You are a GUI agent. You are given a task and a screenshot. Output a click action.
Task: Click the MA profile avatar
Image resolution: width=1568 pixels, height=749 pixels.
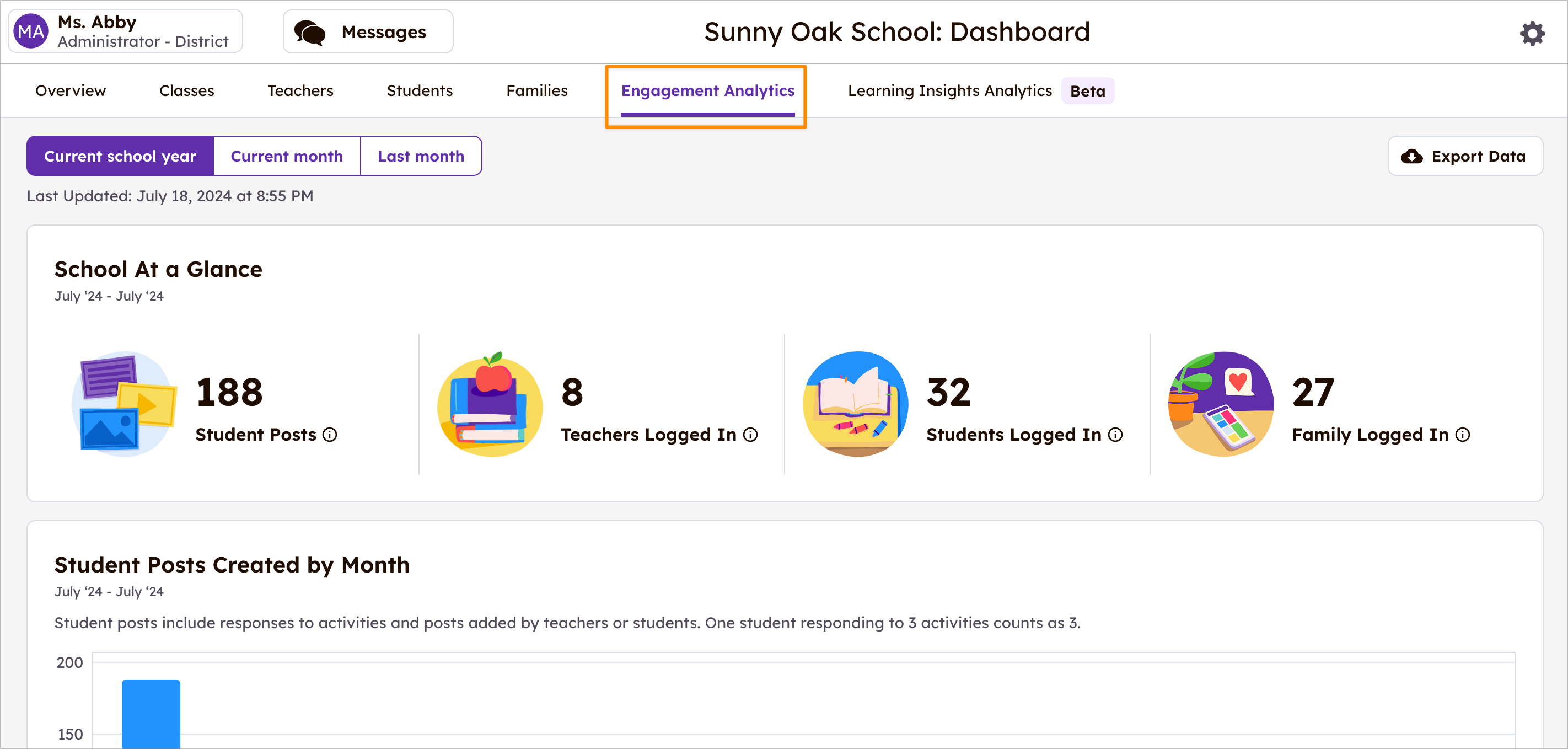click(30, 30)
